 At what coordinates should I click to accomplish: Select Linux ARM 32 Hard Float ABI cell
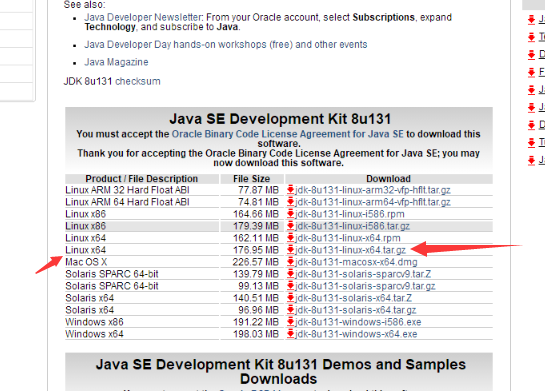point(142,190)
